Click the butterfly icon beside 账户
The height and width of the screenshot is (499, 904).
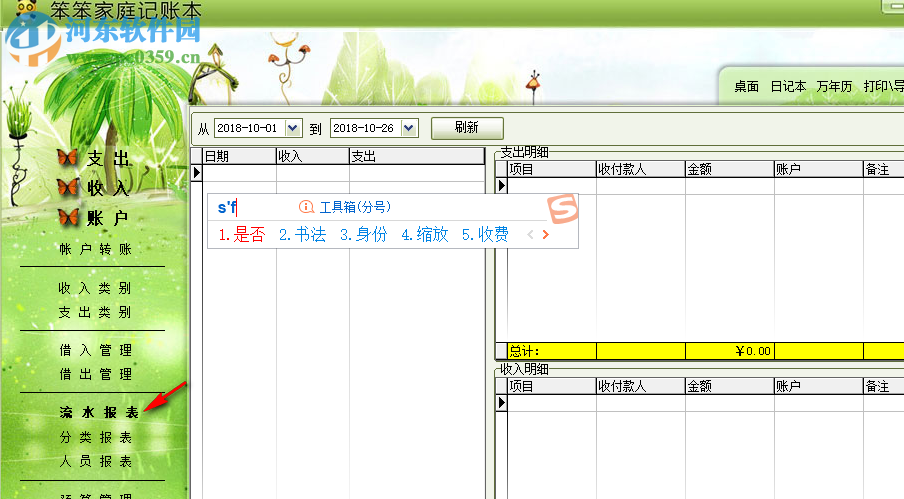pyautogui.click(x=68, y=217)
